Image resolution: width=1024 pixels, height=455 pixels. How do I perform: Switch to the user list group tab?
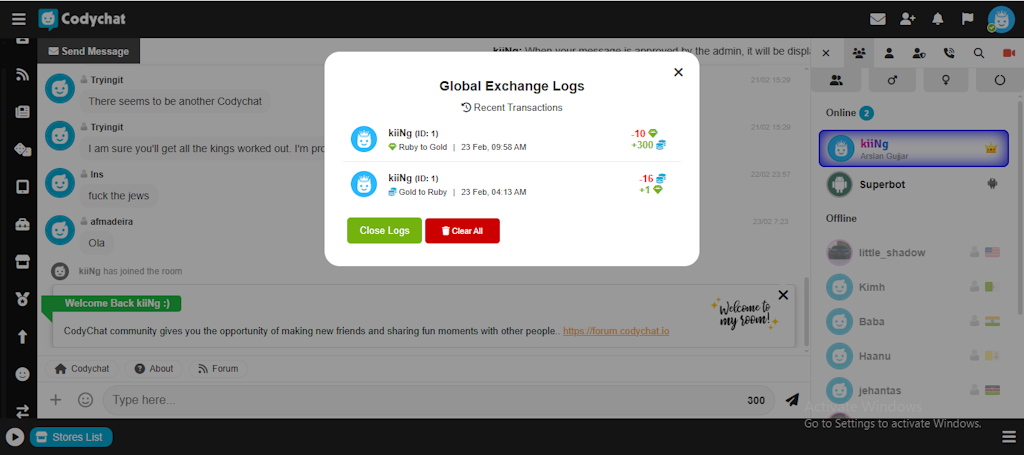tap(859, 54)
